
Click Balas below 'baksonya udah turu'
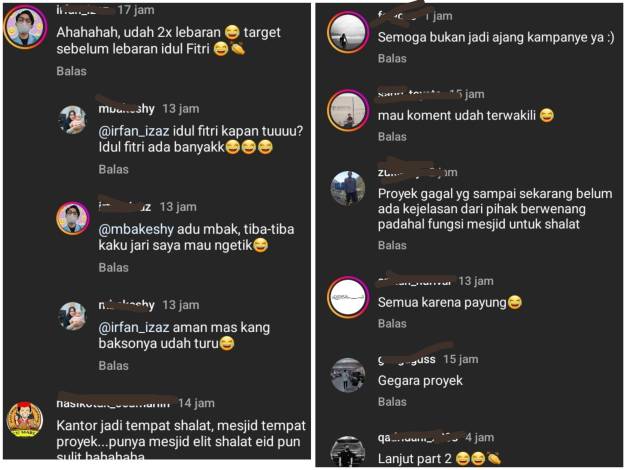[x=114, y=366]
